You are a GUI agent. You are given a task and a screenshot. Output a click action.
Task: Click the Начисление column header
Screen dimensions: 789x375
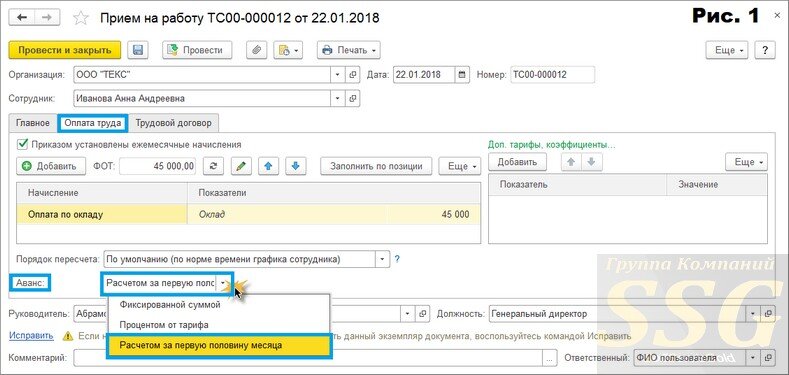(102, 193)
